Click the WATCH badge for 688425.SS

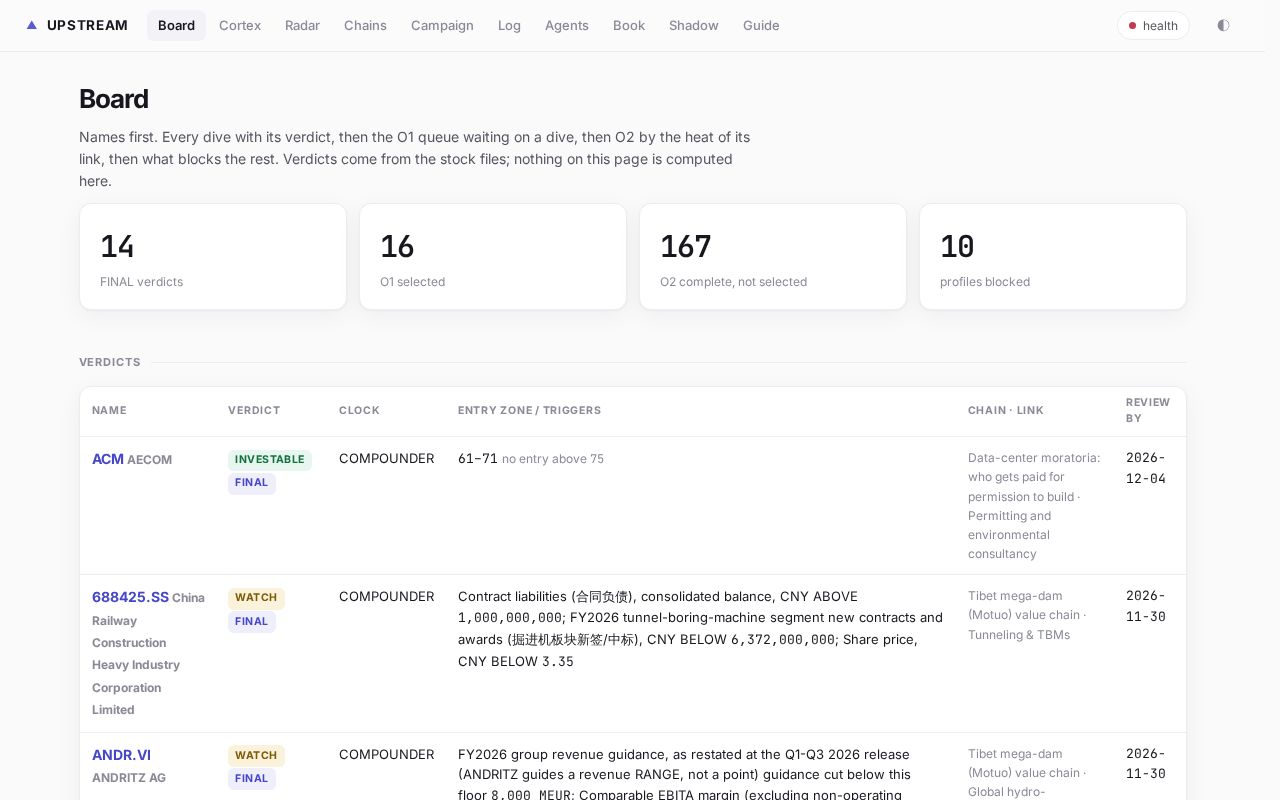point(256,598)
